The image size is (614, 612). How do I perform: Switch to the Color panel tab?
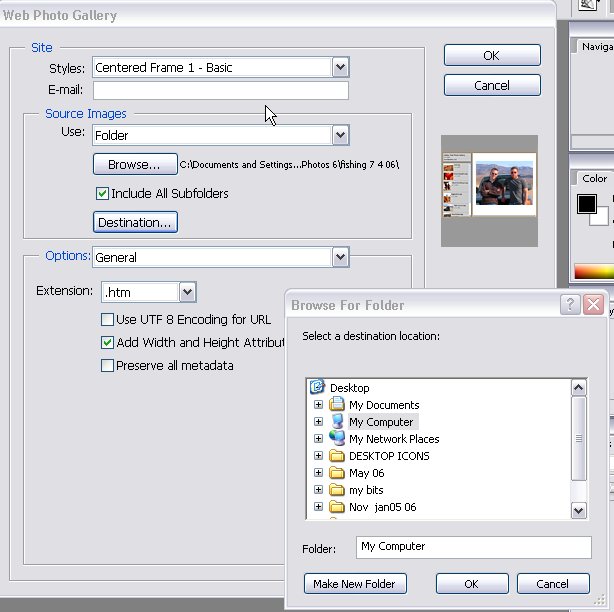(x=594, y=178)
